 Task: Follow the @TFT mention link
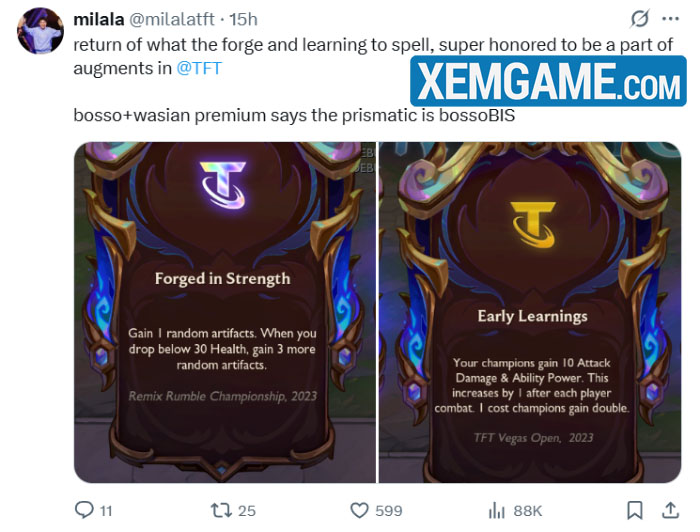click(x=199, y=68)
